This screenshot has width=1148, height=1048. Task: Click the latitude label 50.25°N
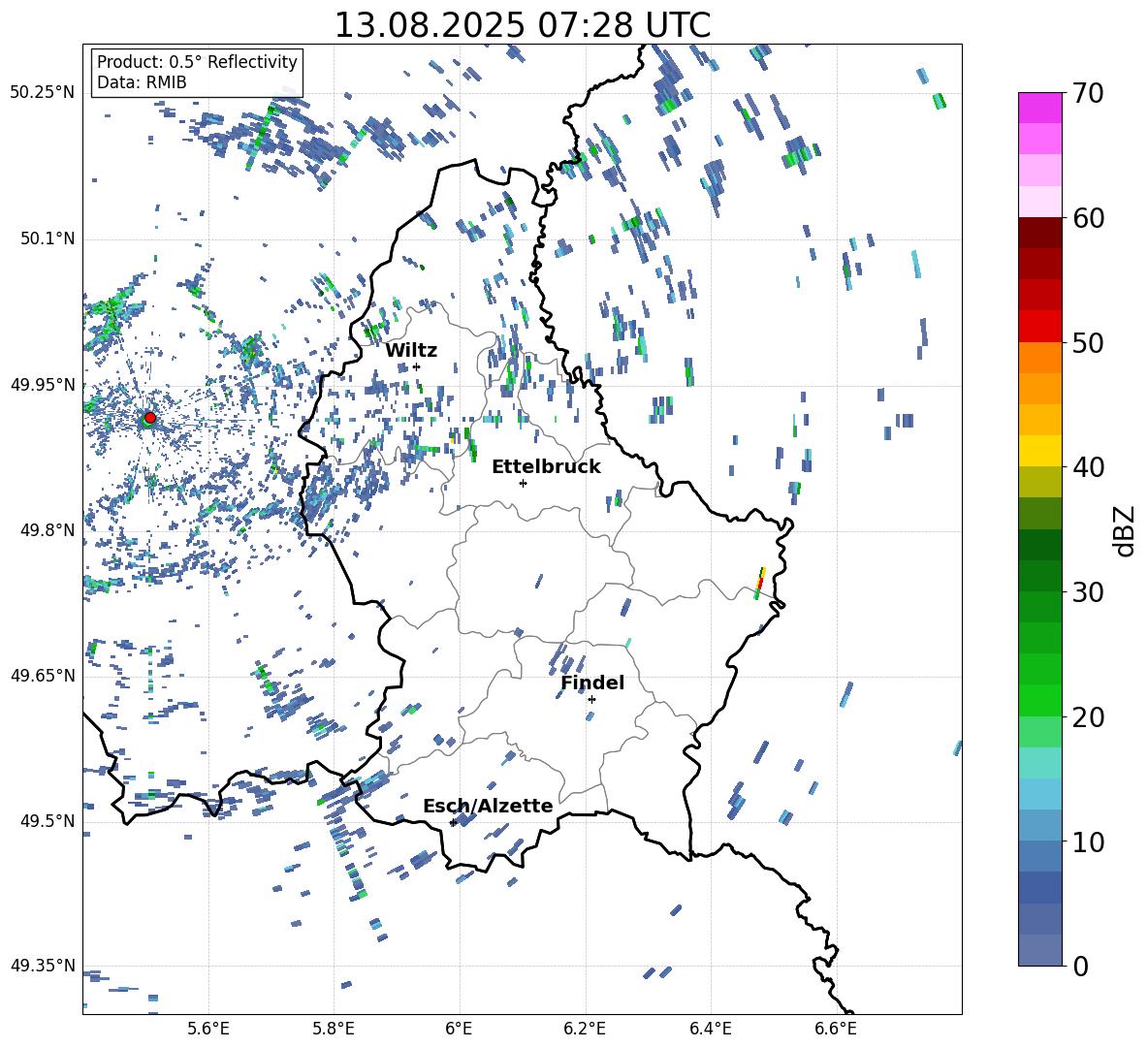43,93
